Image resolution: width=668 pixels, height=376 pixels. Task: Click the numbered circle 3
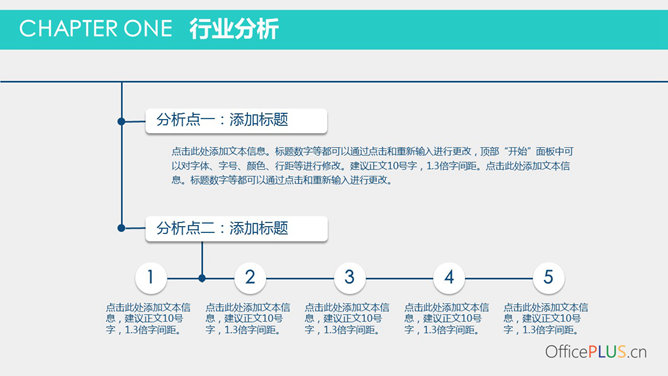coord(350,278)
